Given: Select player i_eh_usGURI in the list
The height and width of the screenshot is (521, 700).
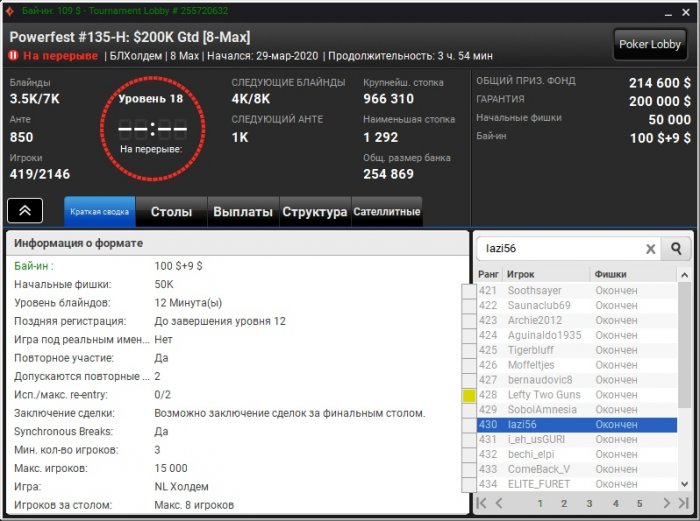Looking at the screenshot, I should [x=577, y=440].
